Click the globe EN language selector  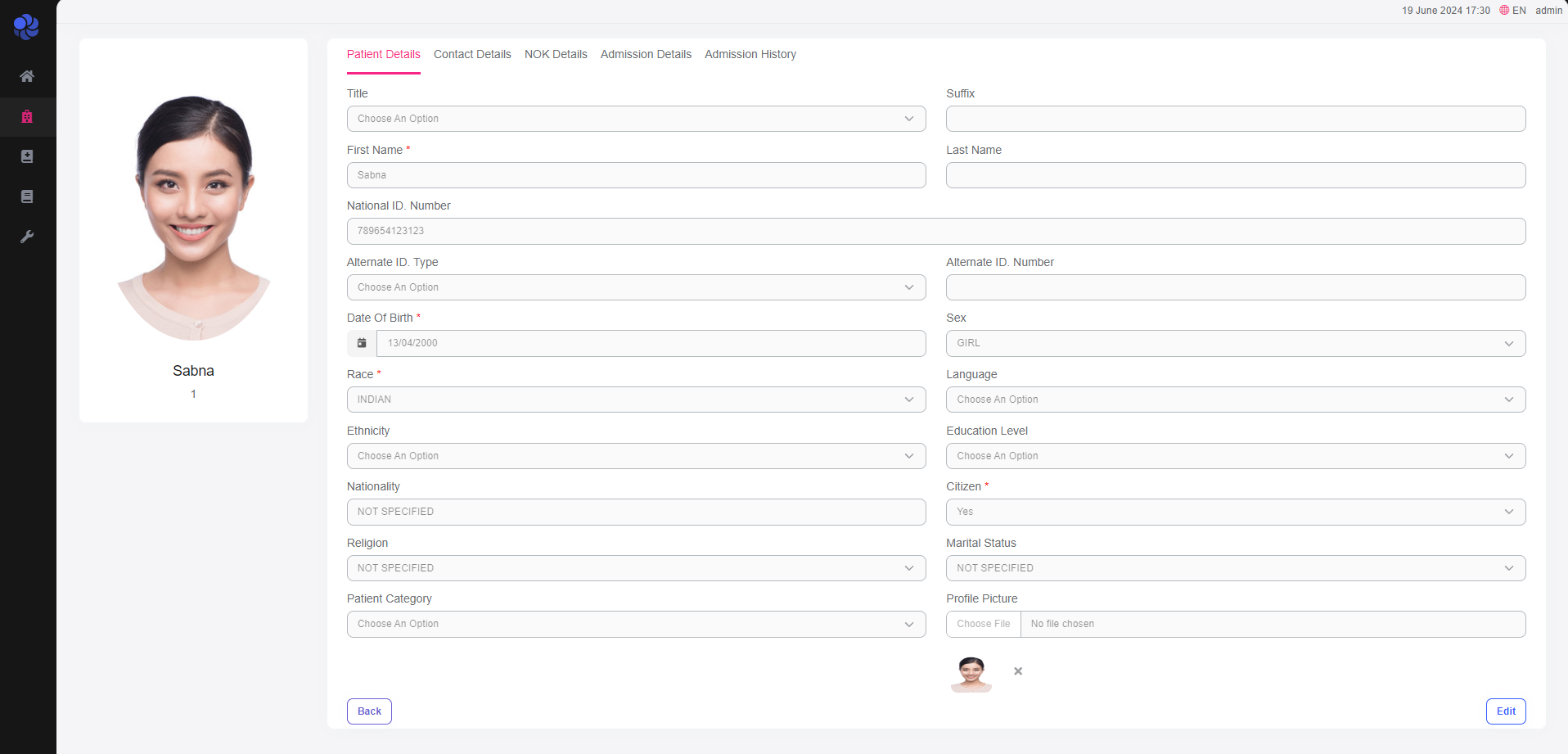[x=1512, y=11]
